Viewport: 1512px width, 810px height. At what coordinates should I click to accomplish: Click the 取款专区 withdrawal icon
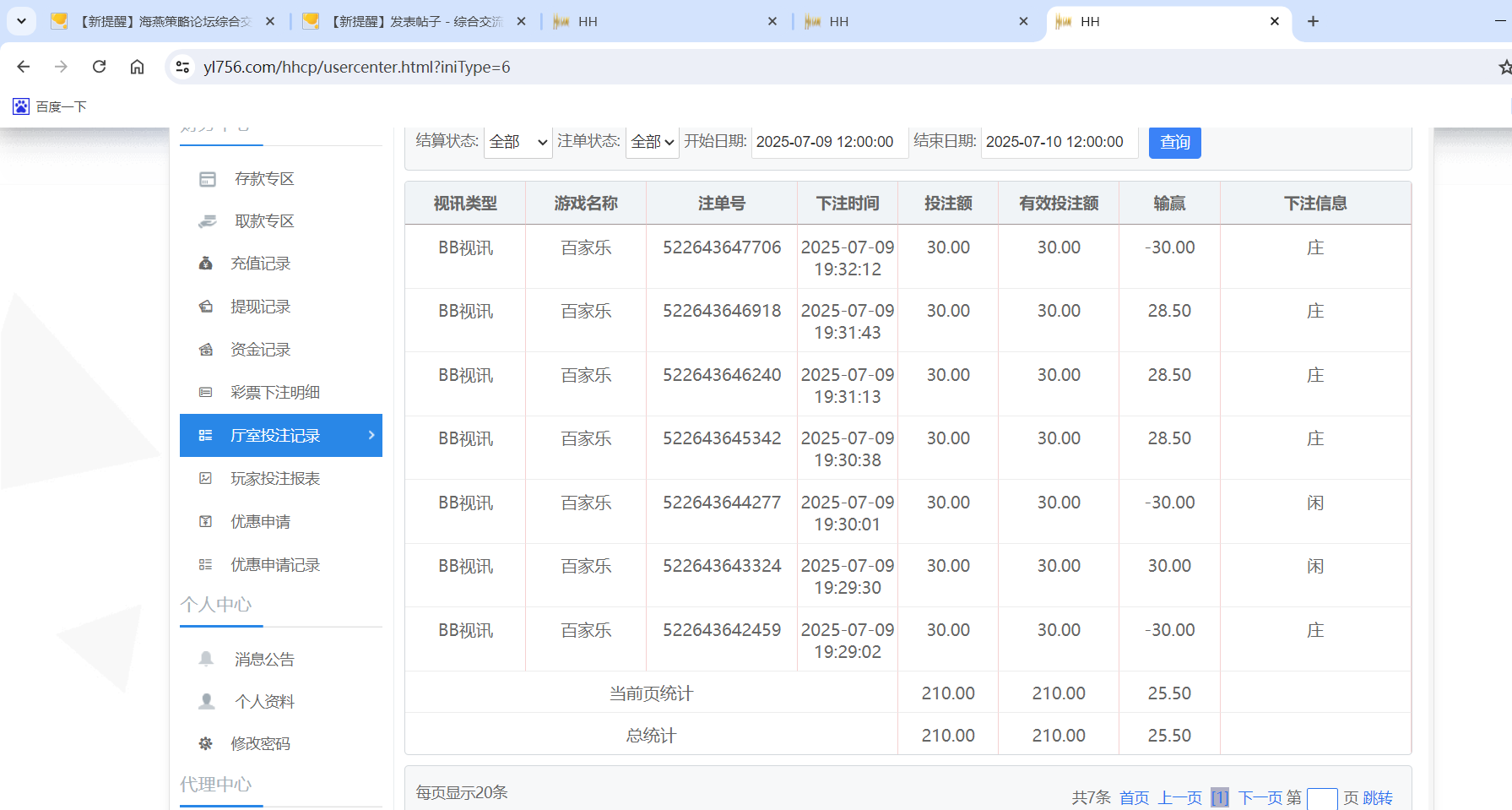pos(205,220)
